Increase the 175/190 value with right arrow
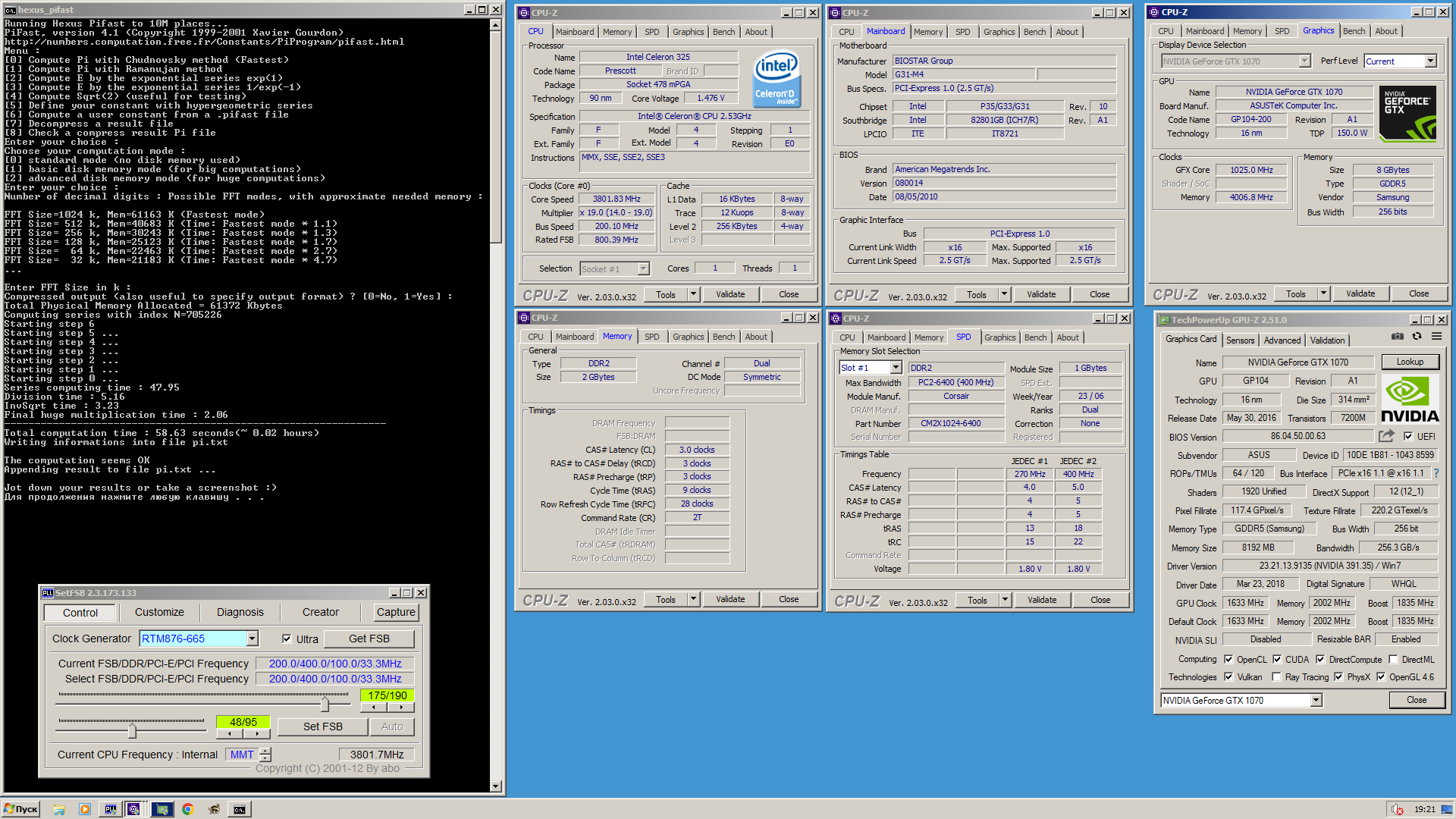Screen dimensions: 1456x819 (x=400, y=707)
